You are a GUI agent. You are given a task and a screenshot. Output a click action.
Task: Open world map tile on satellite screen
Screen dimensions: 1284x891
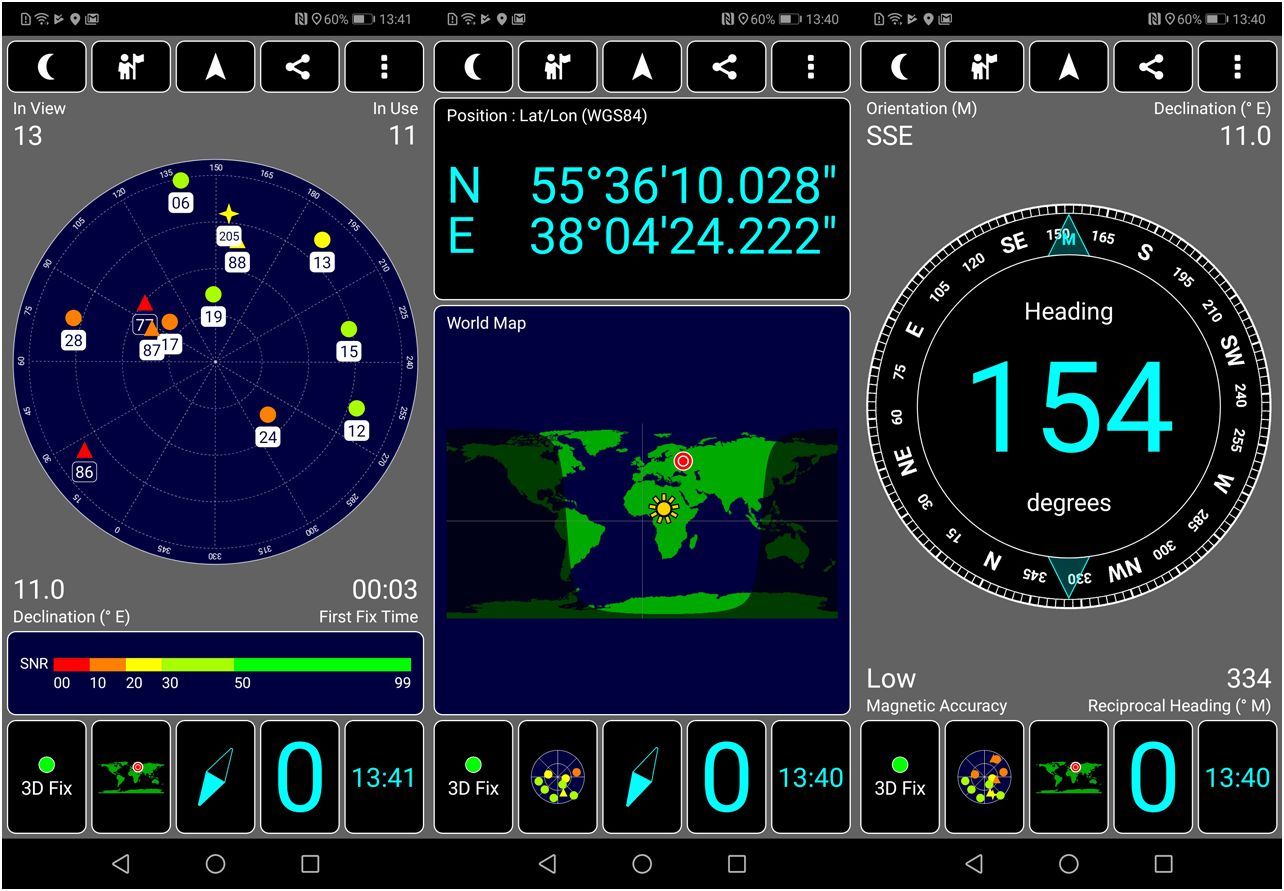point(131,777)
